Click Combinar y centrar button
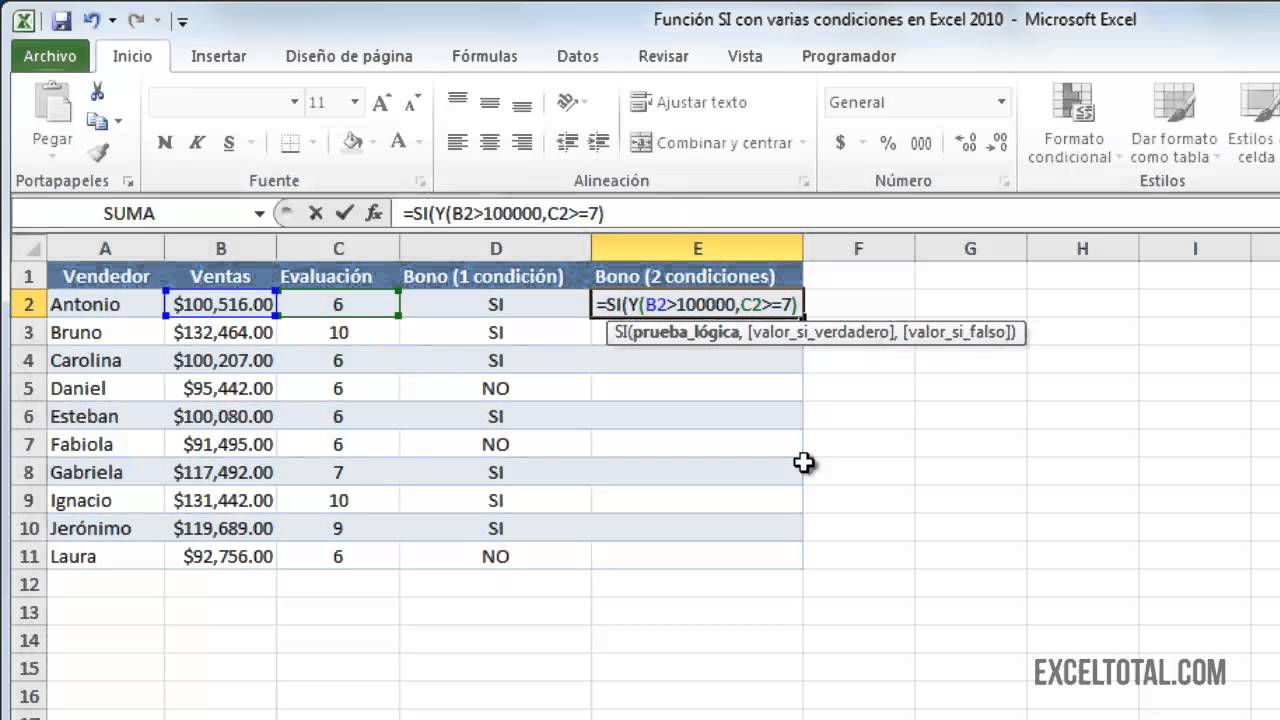Viewport: 1280px width, 720px height. click(x=711, y=143)
